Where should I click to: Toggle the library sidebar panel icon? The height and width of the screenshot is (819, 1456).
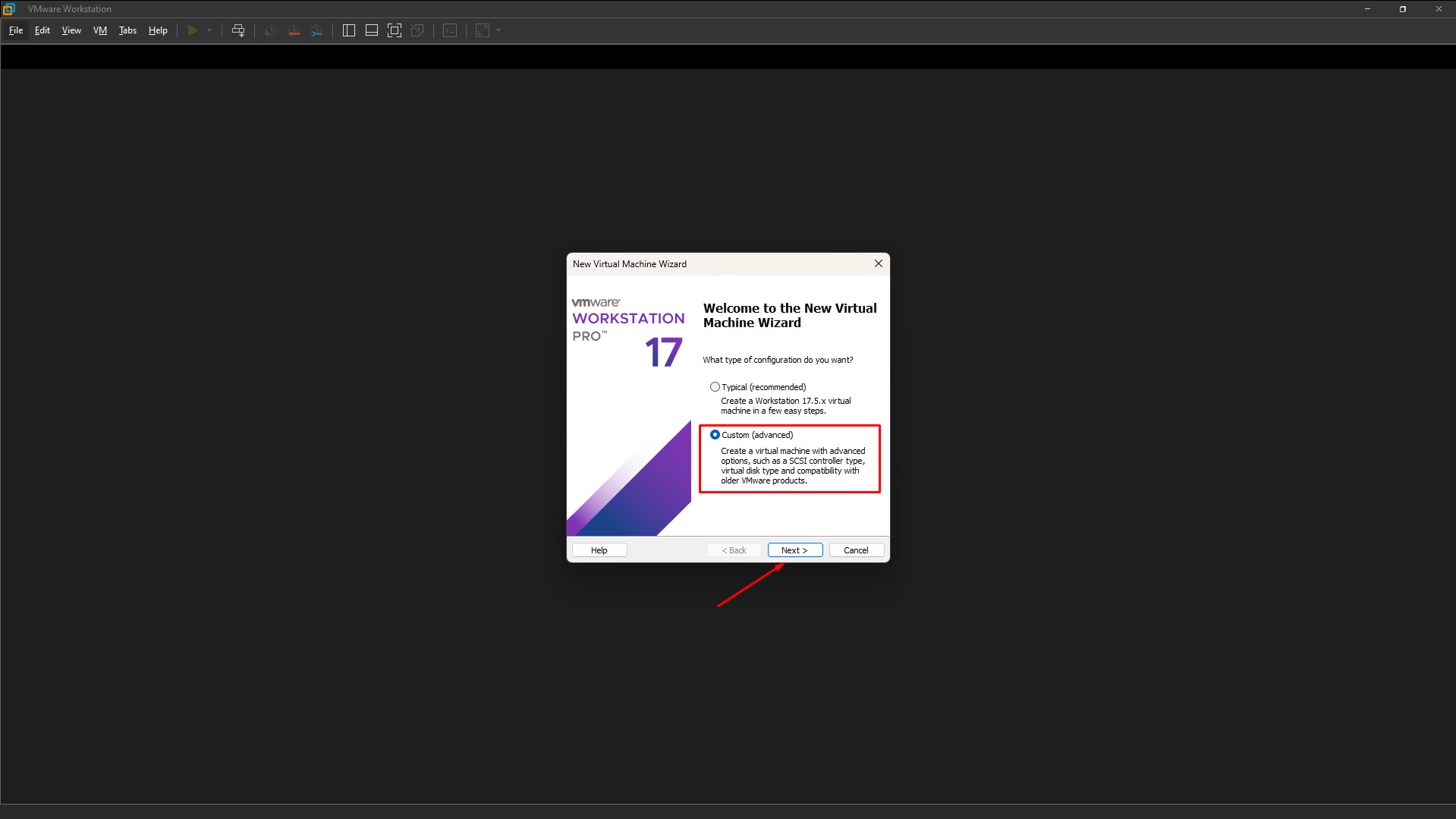(349, 30)
